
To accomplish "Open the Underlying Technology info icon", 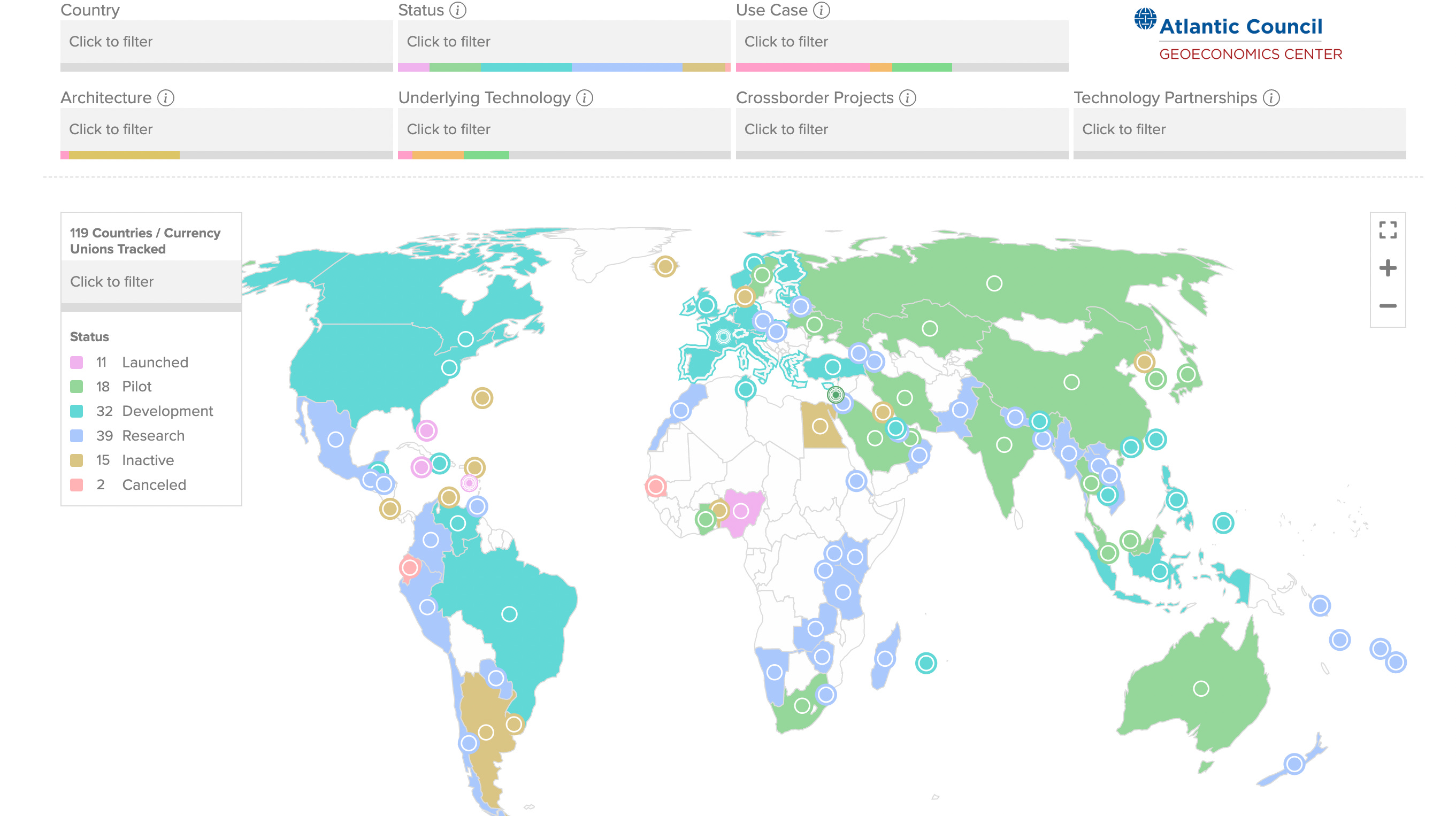I will [585, 98].
